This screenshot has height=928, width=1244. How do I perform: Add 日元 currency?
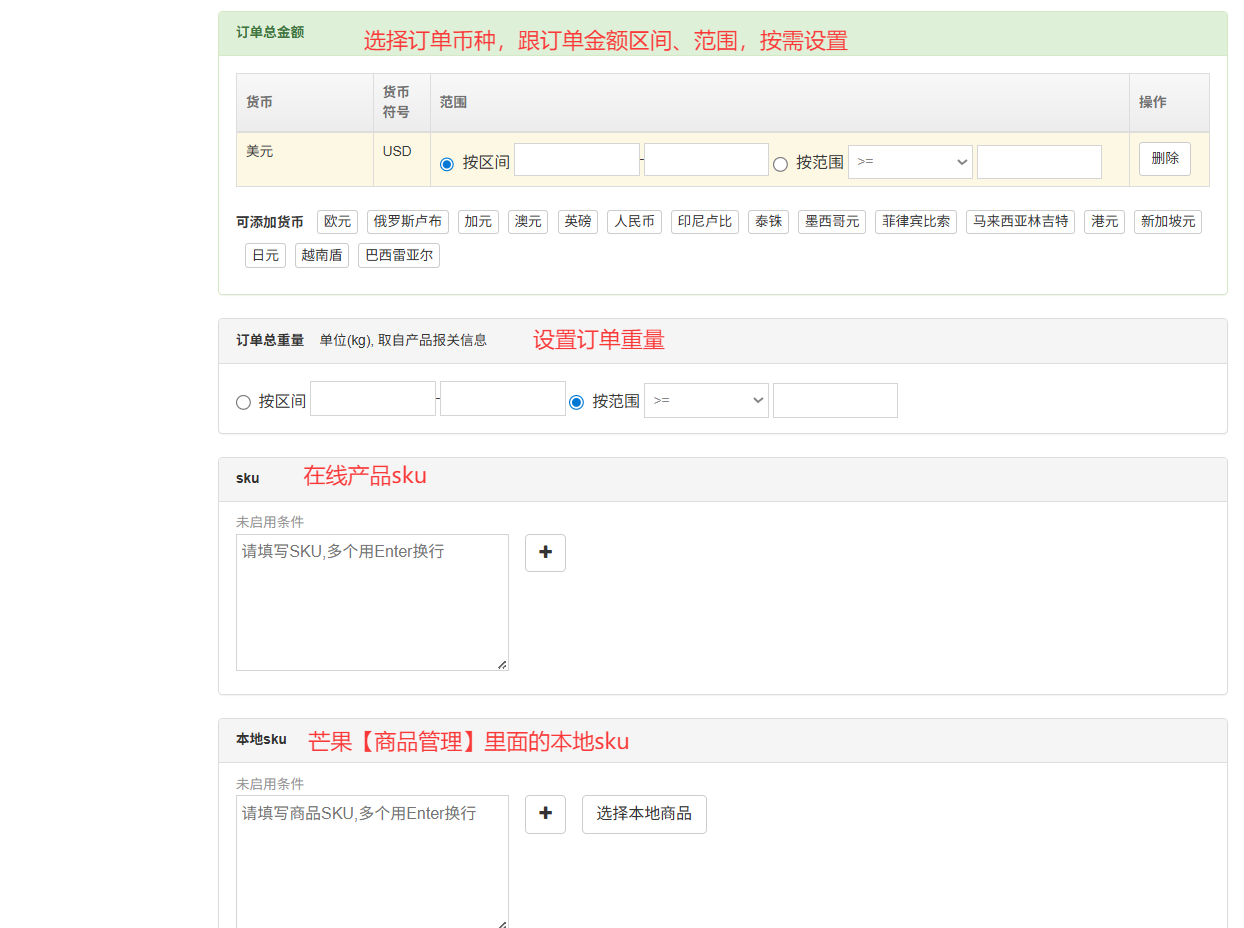[x=265, y=256]
